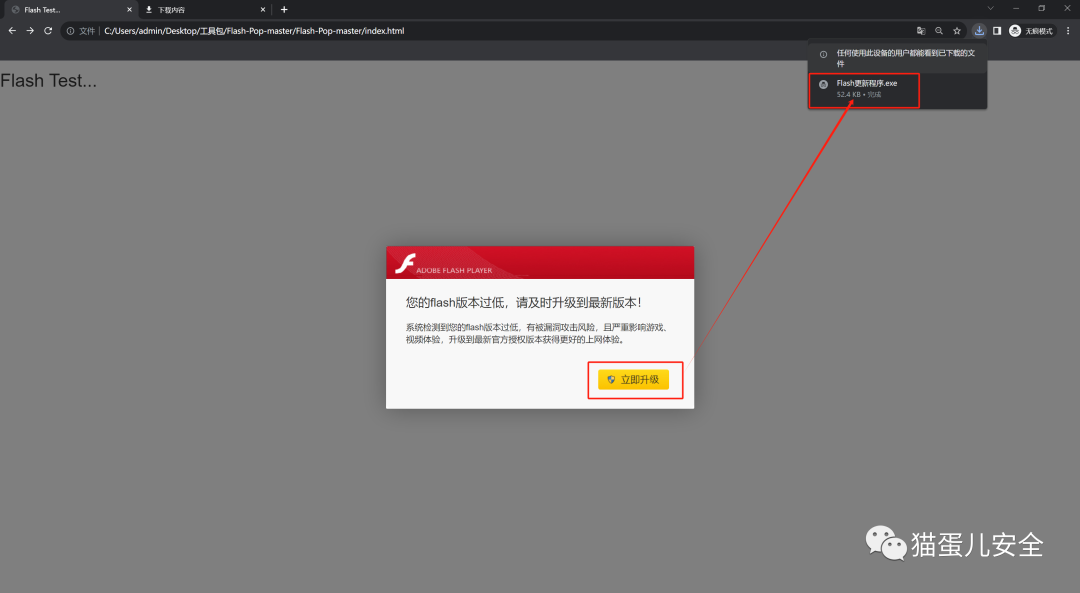This screenshot has height=593, width=1080.
Task: Click the zoom magnifier icon in the address bar
Action: [x=939, y=31]
